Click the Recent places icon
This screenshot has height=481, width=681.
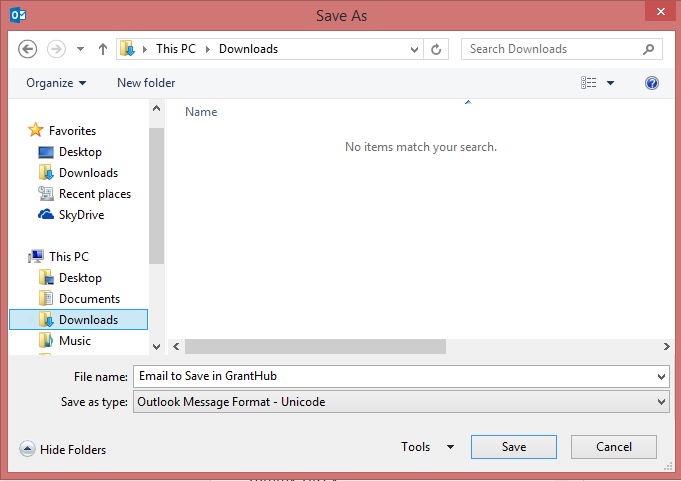click(x=46, y=194)
